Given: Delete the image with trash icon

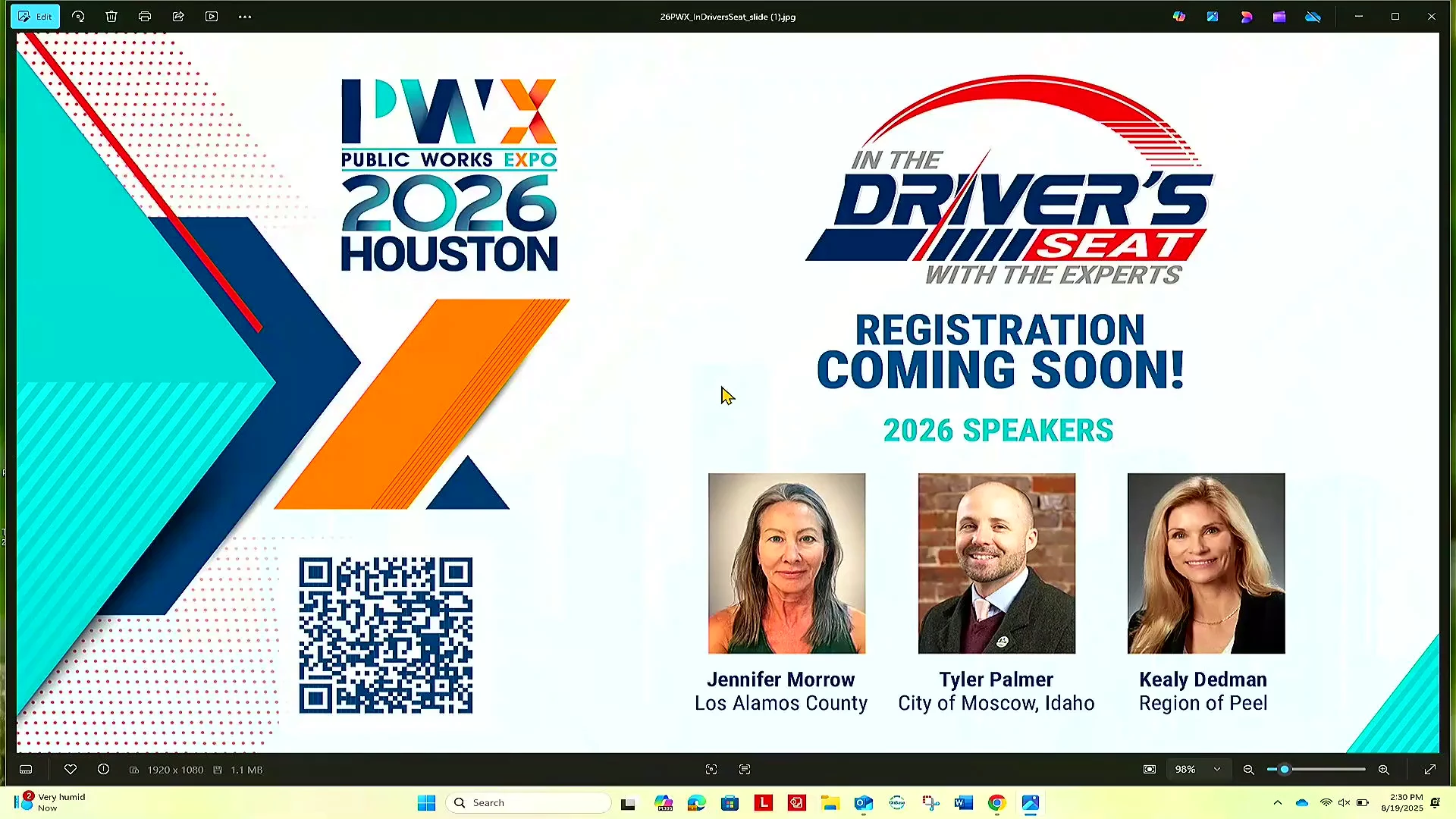Looking at the screenshot, I should pos(111,17).
